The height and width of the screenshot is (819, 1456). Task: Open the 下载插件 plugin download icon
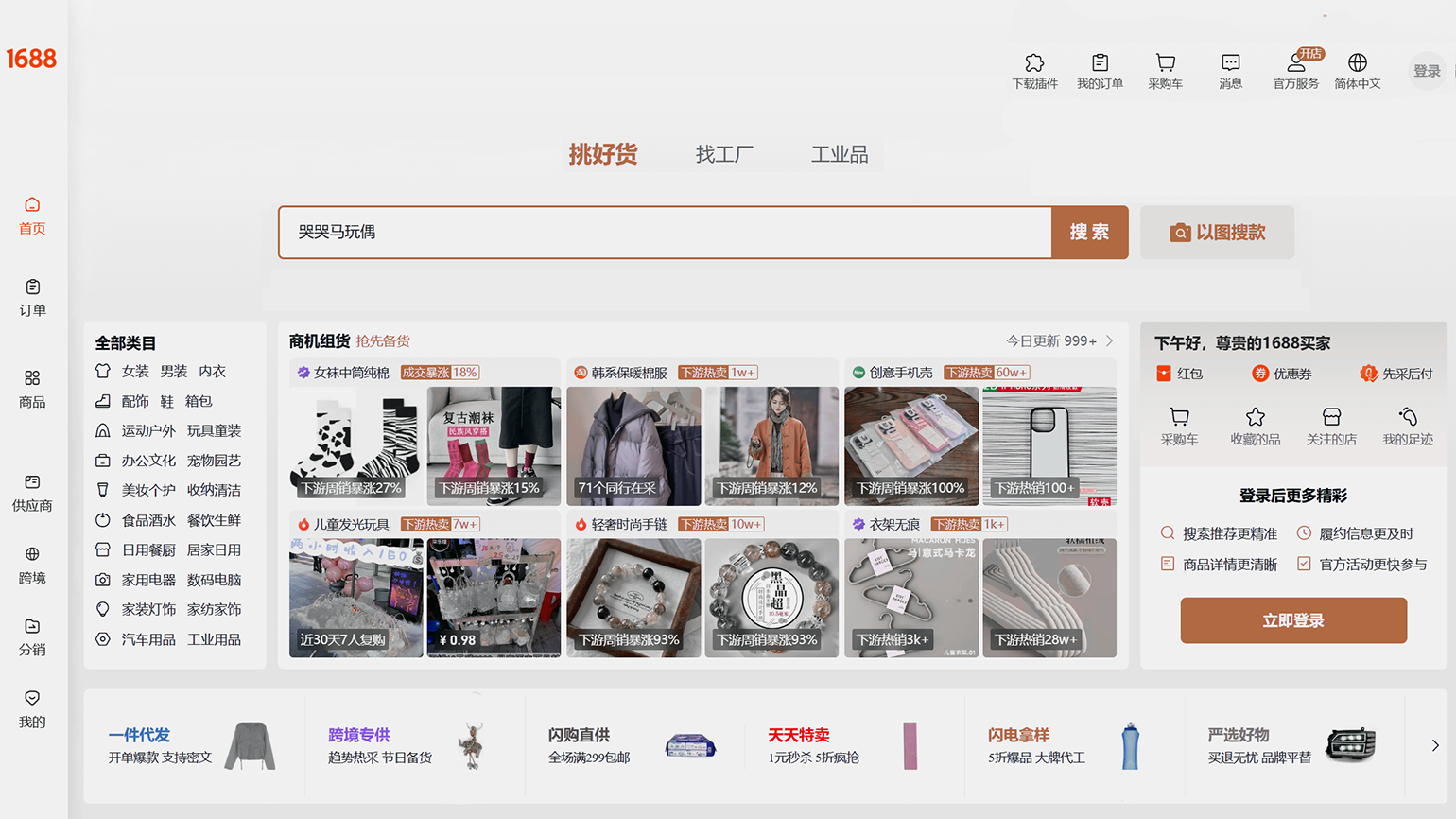(x=1034, y=63)
